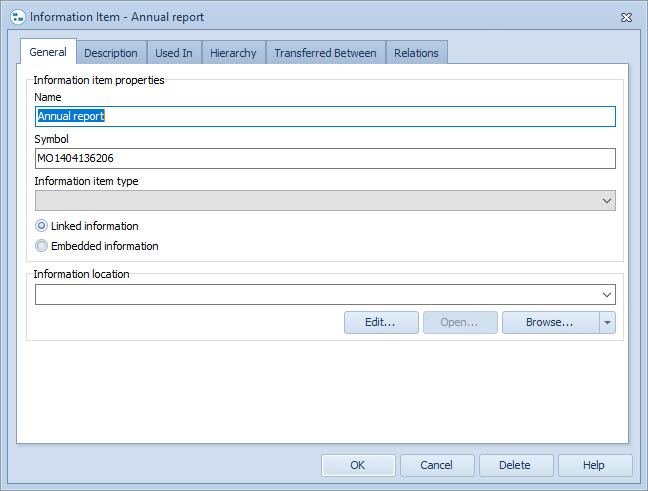Cancel the dialog changes

437,465
